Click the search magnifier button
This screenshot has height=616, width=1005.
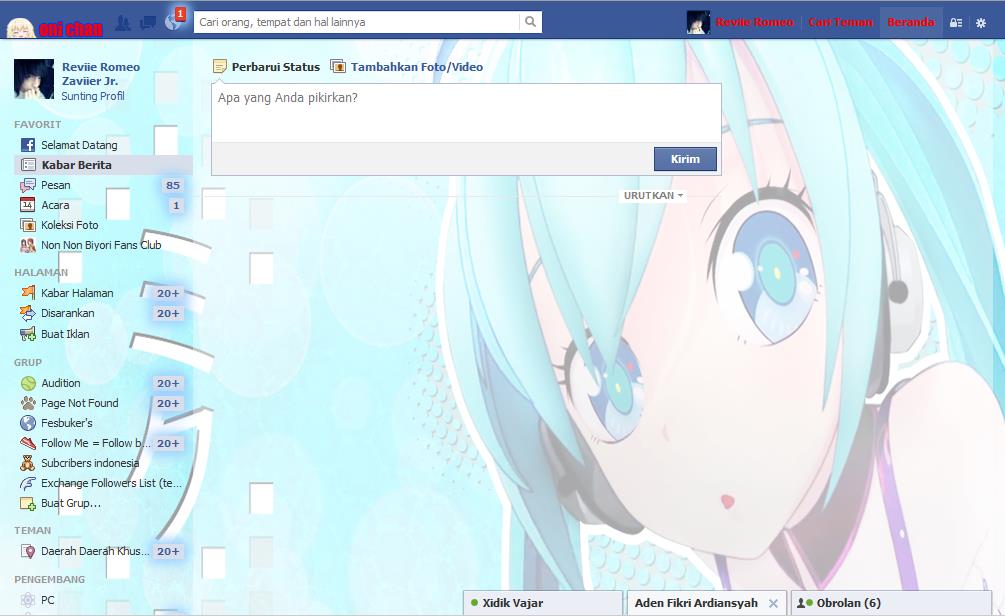pyautogui.click(x=530, y=22)
